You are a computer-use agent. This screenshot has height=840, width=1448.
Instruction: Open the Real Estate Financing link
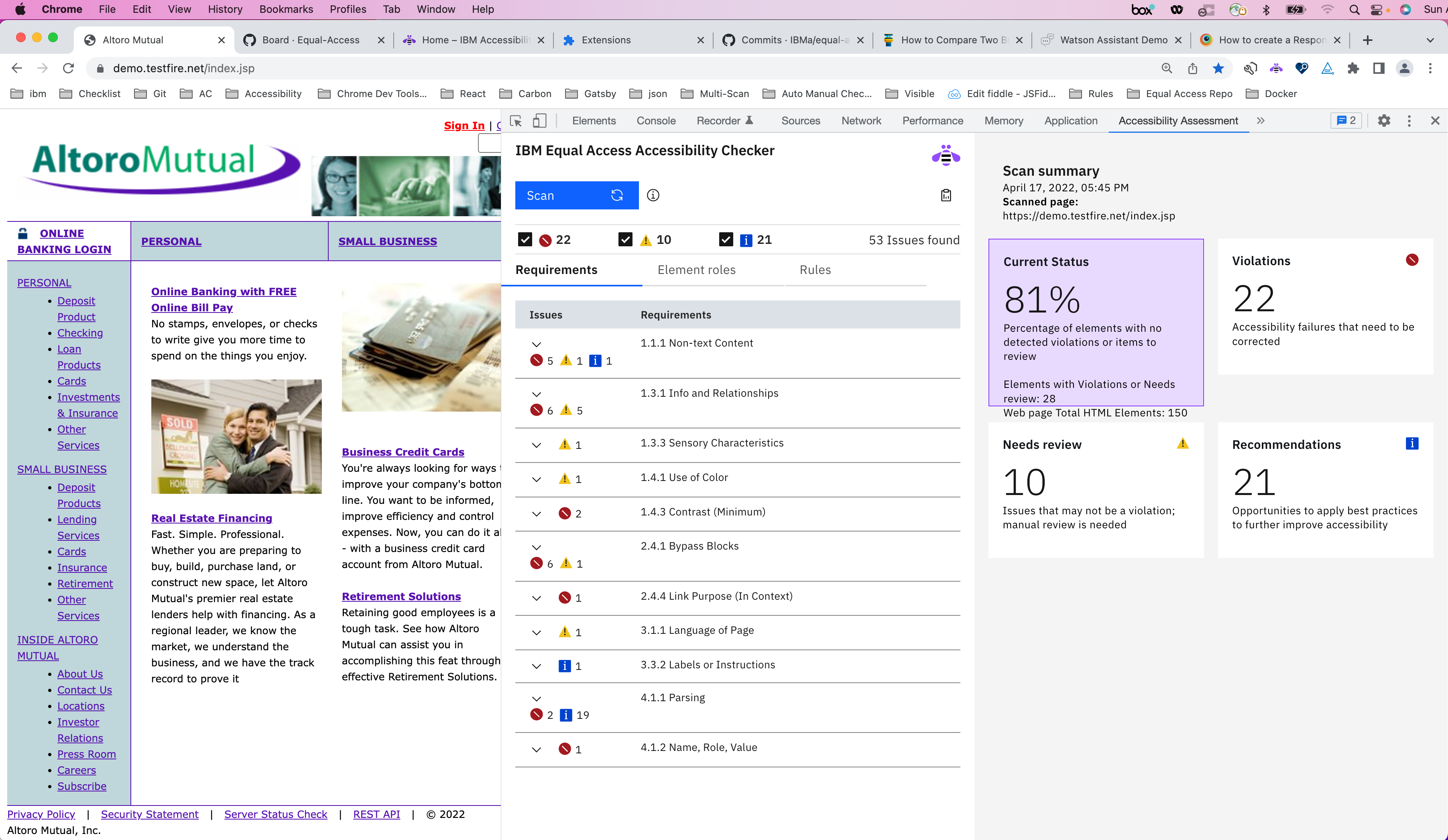(212, 518)
